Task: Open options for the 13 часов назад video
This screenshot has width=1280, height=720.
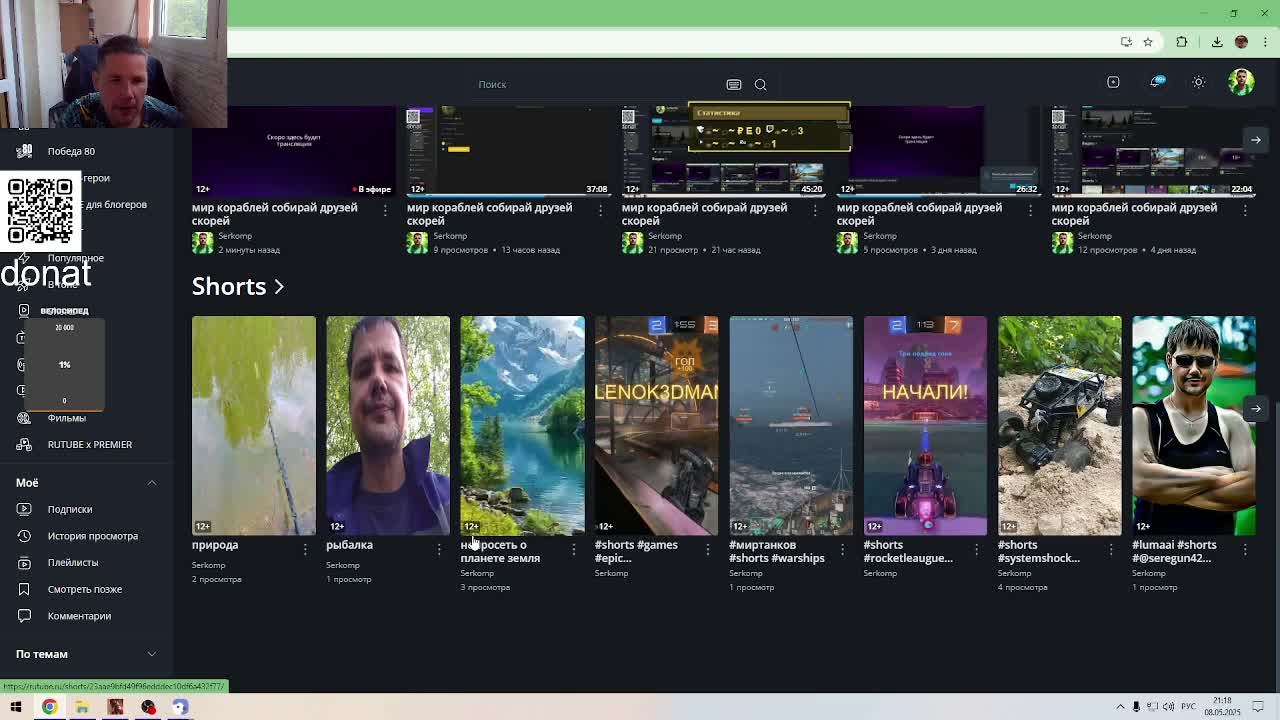Action: [x=600, y=210]
